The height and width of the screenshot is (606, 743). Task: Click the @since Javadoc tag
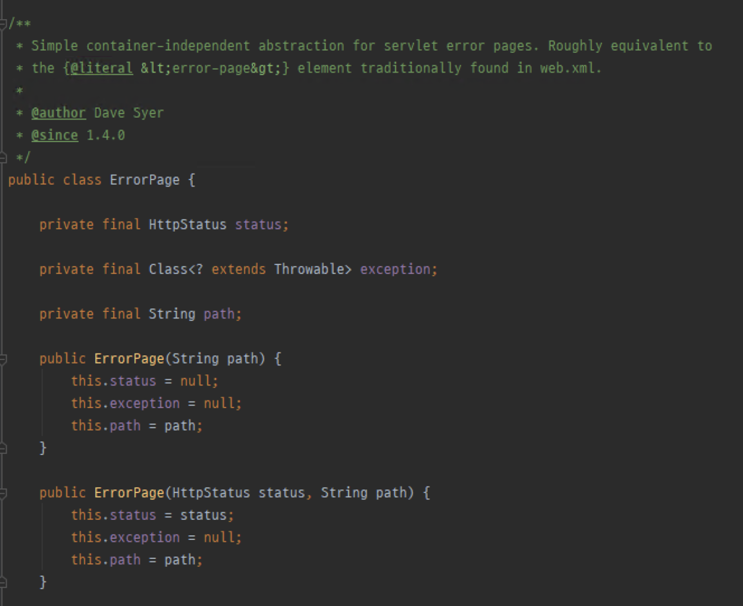click(x=54, y=135)
